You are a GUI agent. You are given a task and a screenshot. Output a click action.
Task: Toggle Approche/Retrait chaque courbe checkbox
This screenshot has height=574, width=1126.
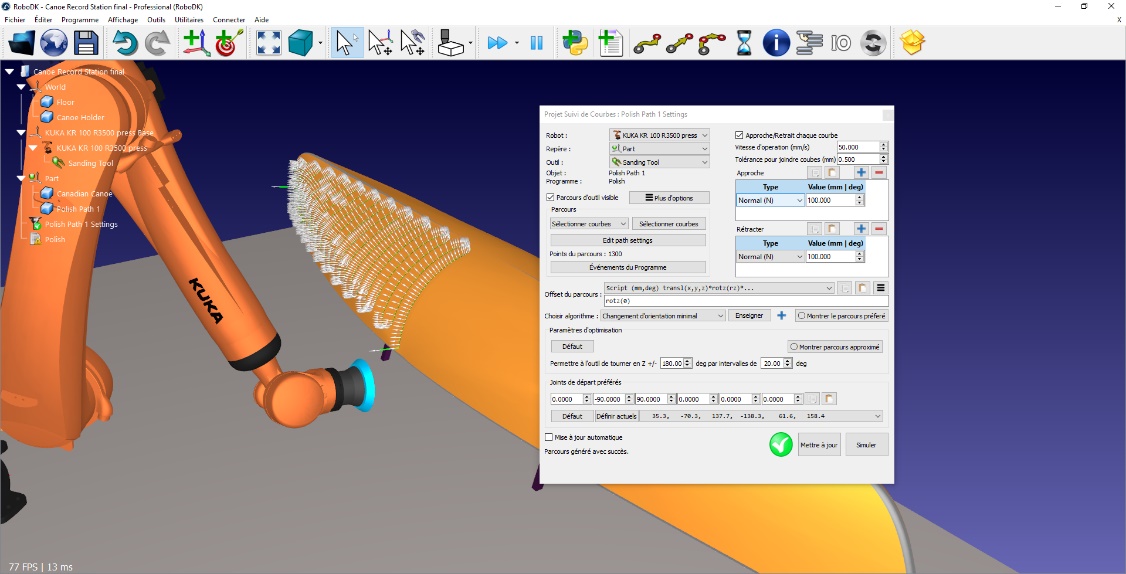pyautogui.click(x=739, y=135)
